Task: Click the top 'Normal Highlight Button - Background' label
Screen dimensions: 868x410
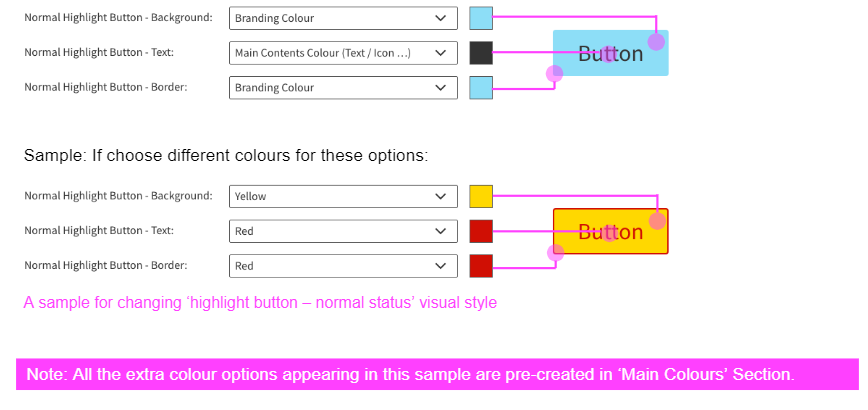Action: (x=118, y=18)
